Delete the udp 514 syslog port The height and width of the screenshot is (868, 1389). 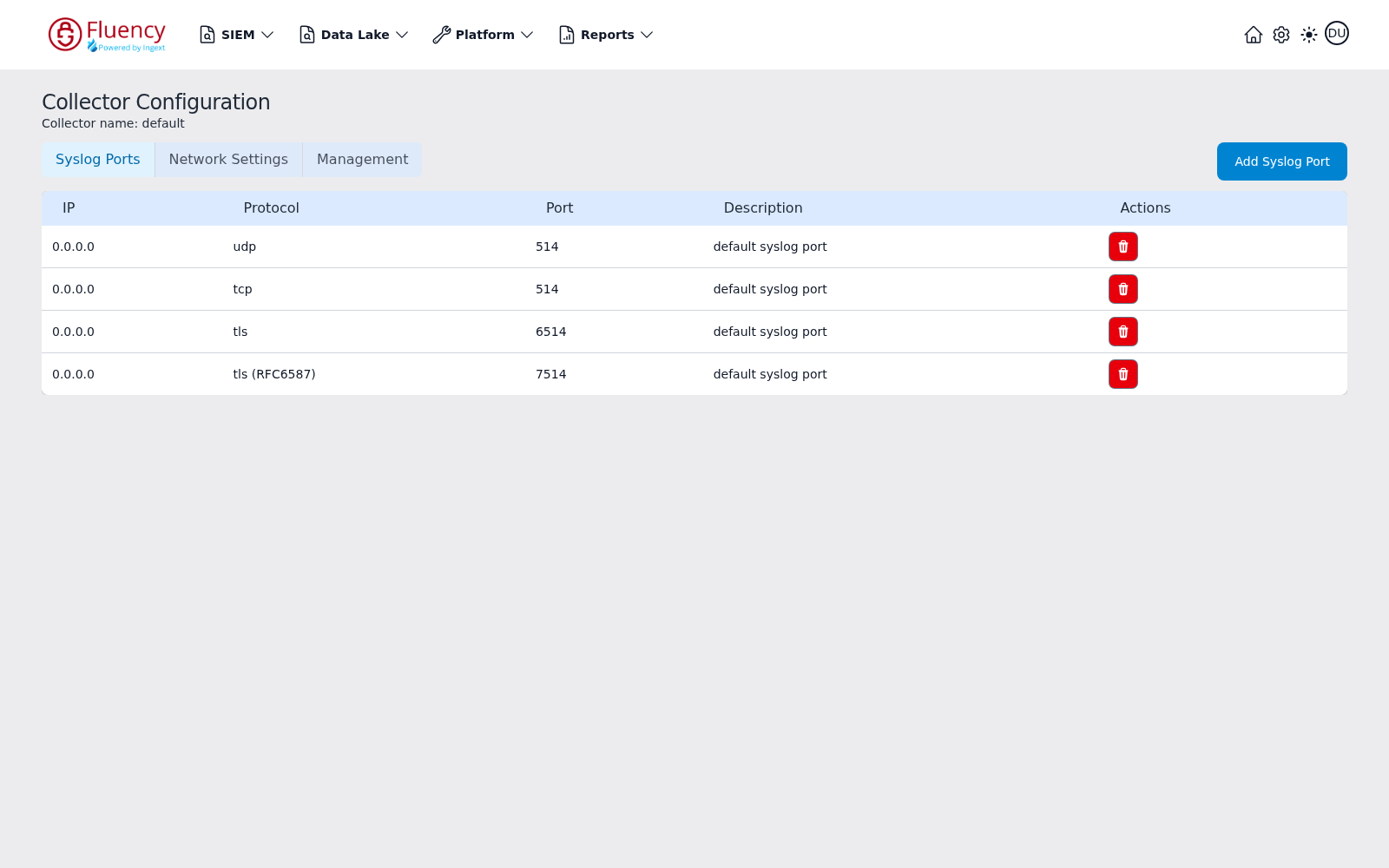pyautogui.click(x=1123, y=247)
